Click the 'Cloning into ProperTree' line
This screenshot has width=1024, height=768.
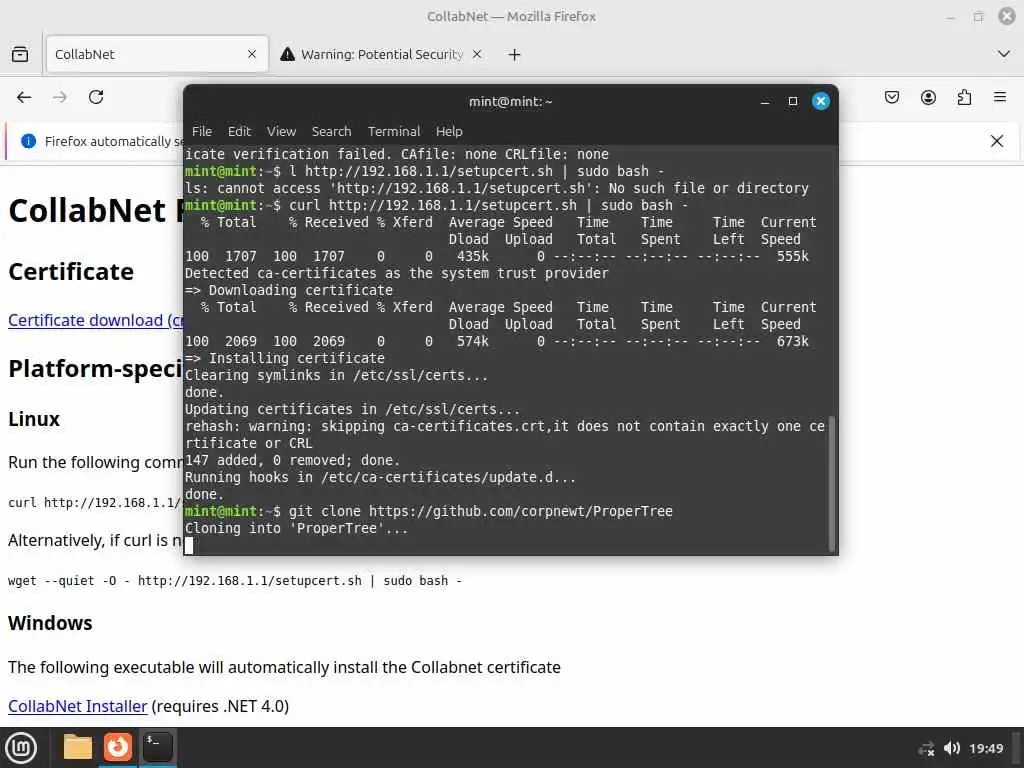pos(296,528)
